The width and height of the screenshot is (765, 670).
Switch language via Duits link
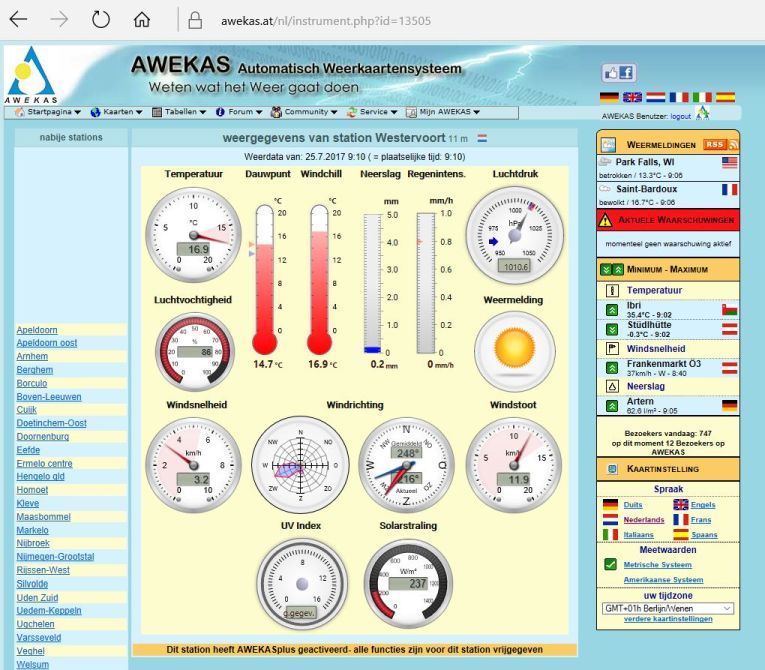coord(633,505)
